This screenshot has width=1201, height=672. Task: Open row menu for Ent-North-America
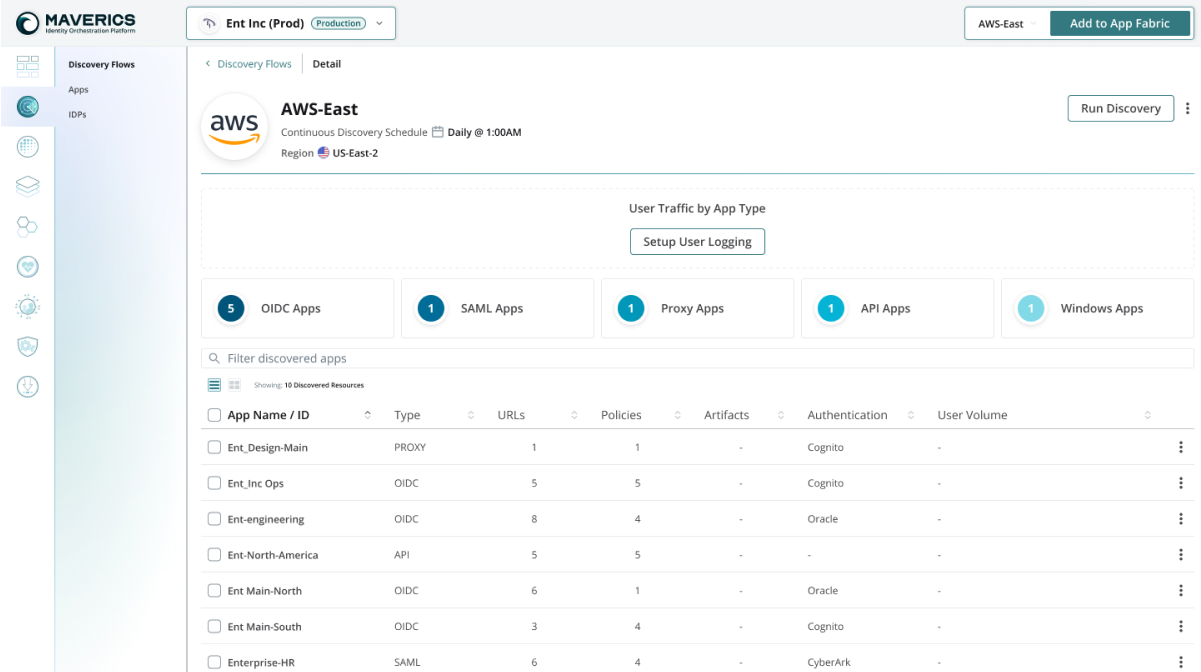pyautogui.click(x=1181, y=555)
